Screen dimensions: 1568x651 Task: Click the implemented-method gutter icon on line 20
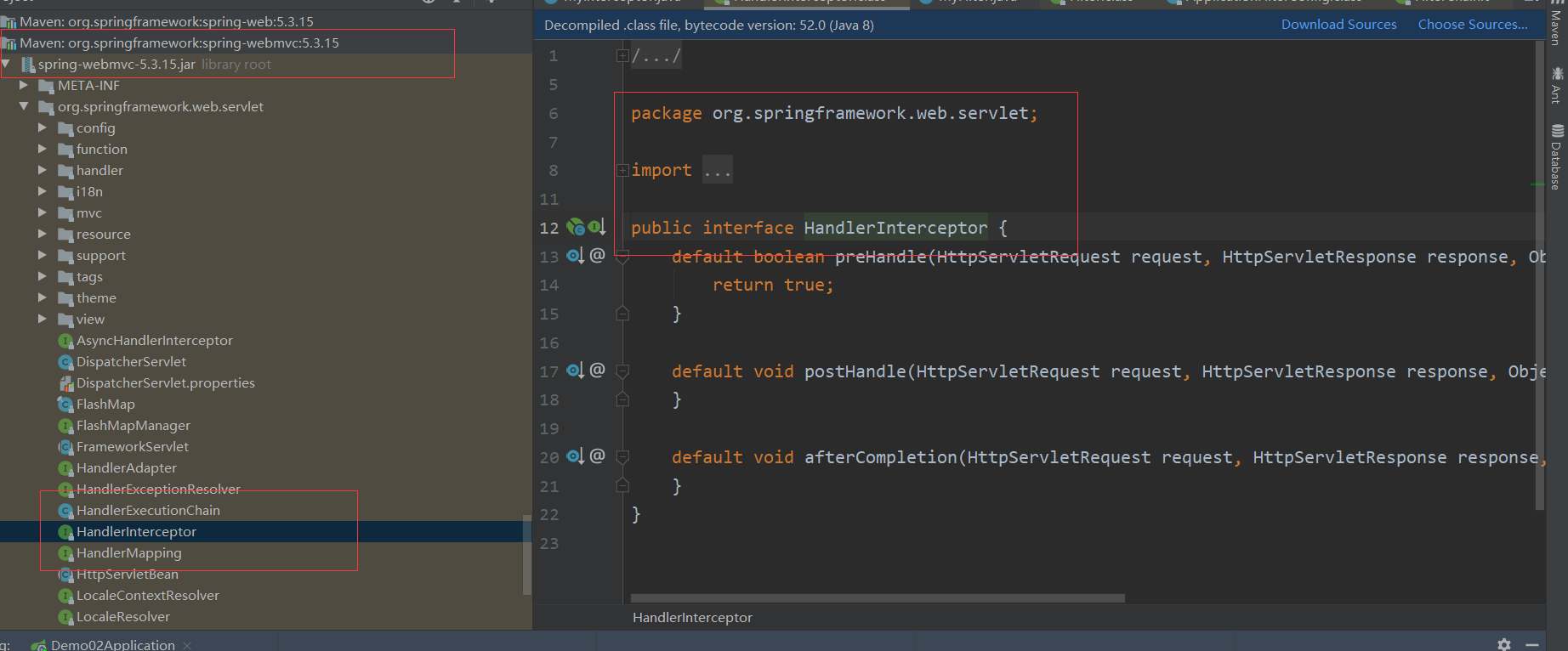tap(576, 456)
